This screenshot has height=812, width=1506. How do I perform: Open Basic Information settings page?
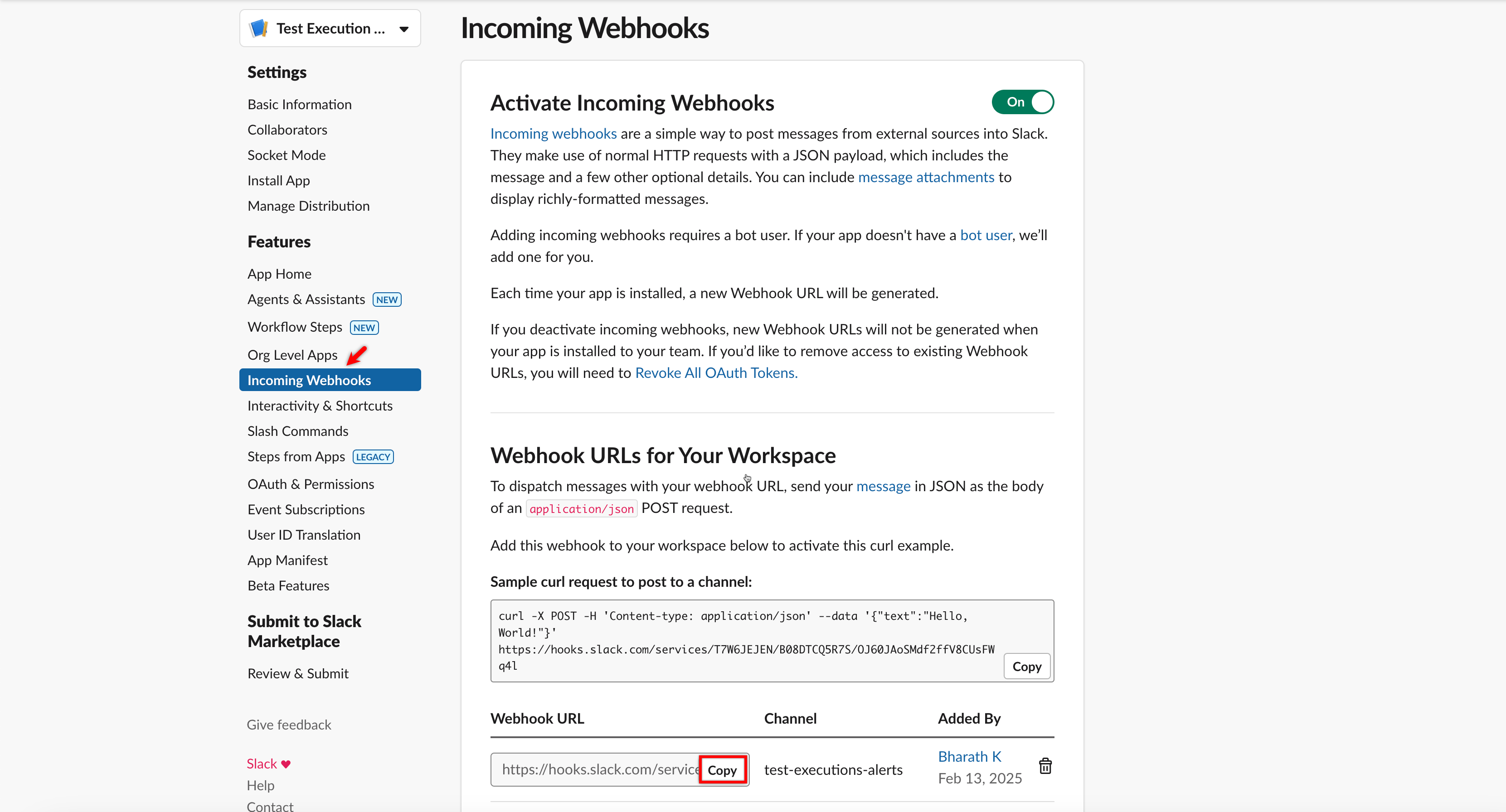tap(299, 105)
